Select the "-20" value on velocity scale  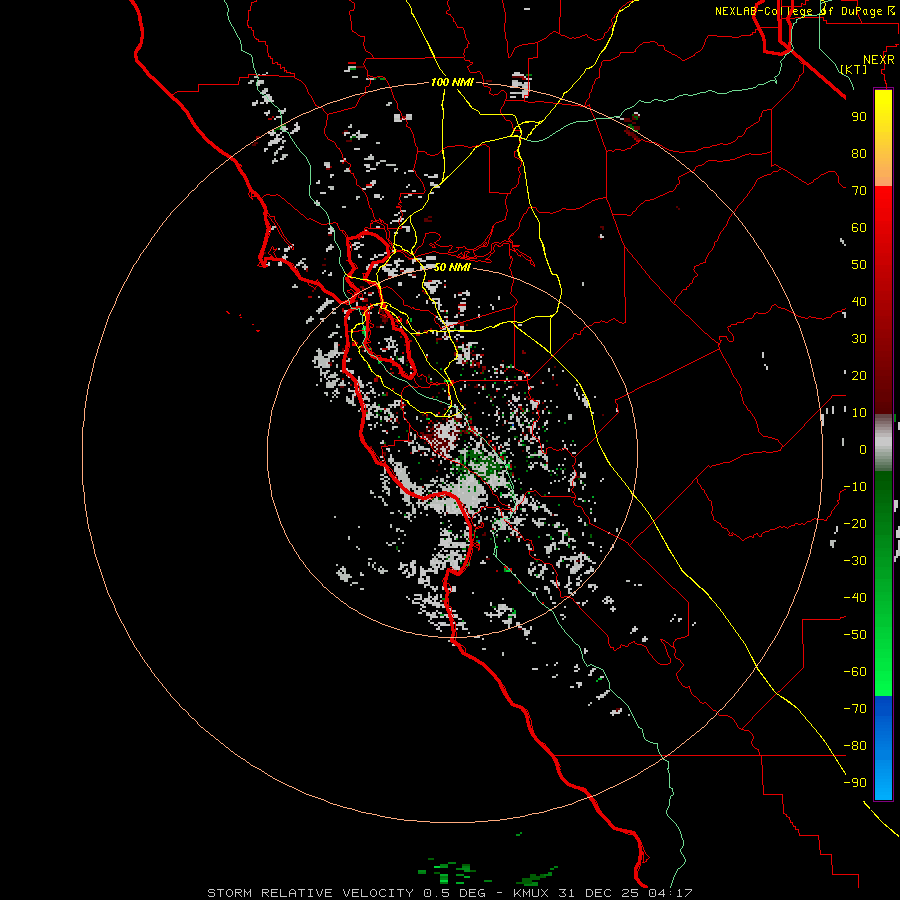[855, 523]
